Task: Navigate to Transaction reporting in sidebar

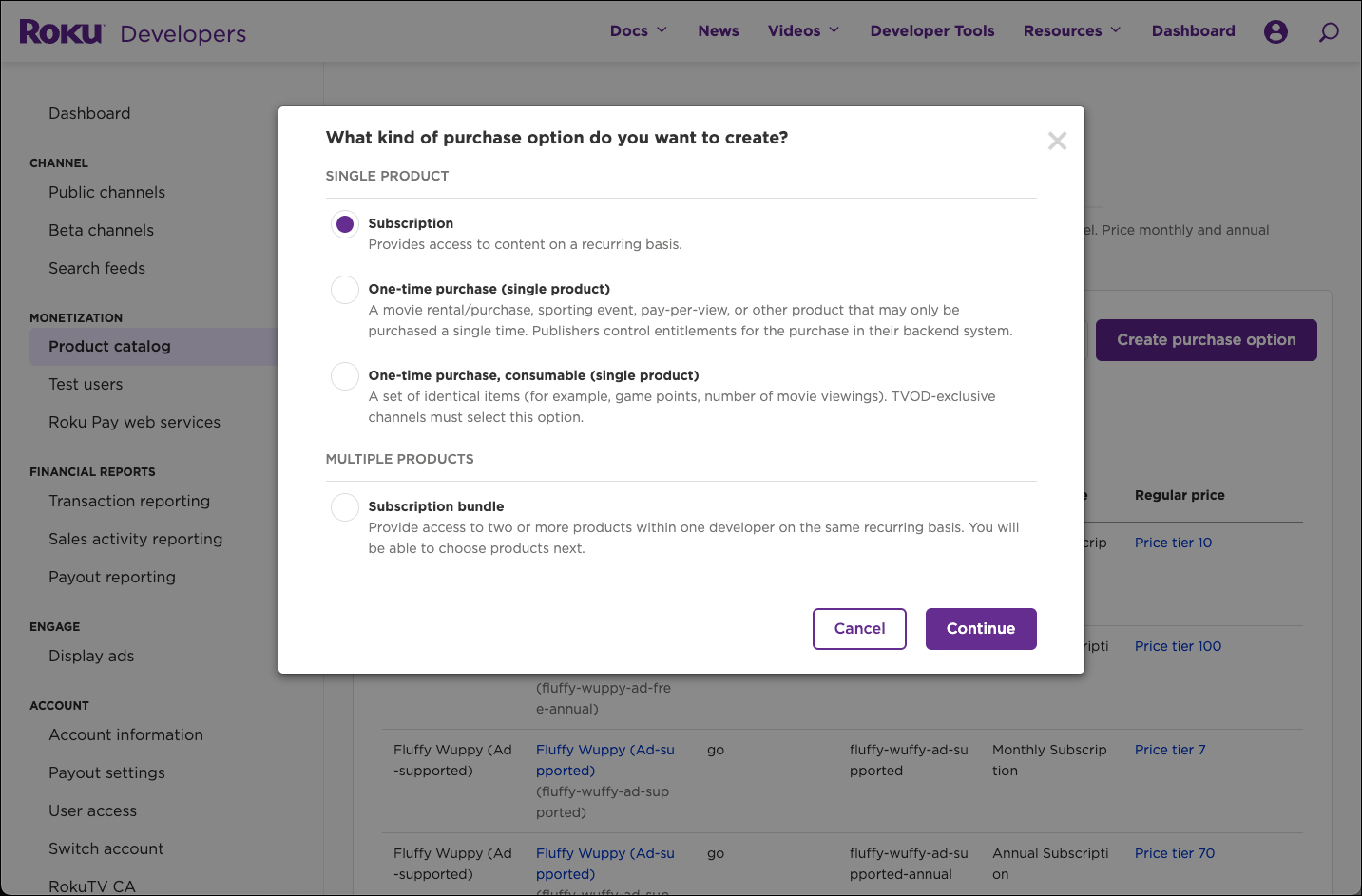Action: point(129,502)
